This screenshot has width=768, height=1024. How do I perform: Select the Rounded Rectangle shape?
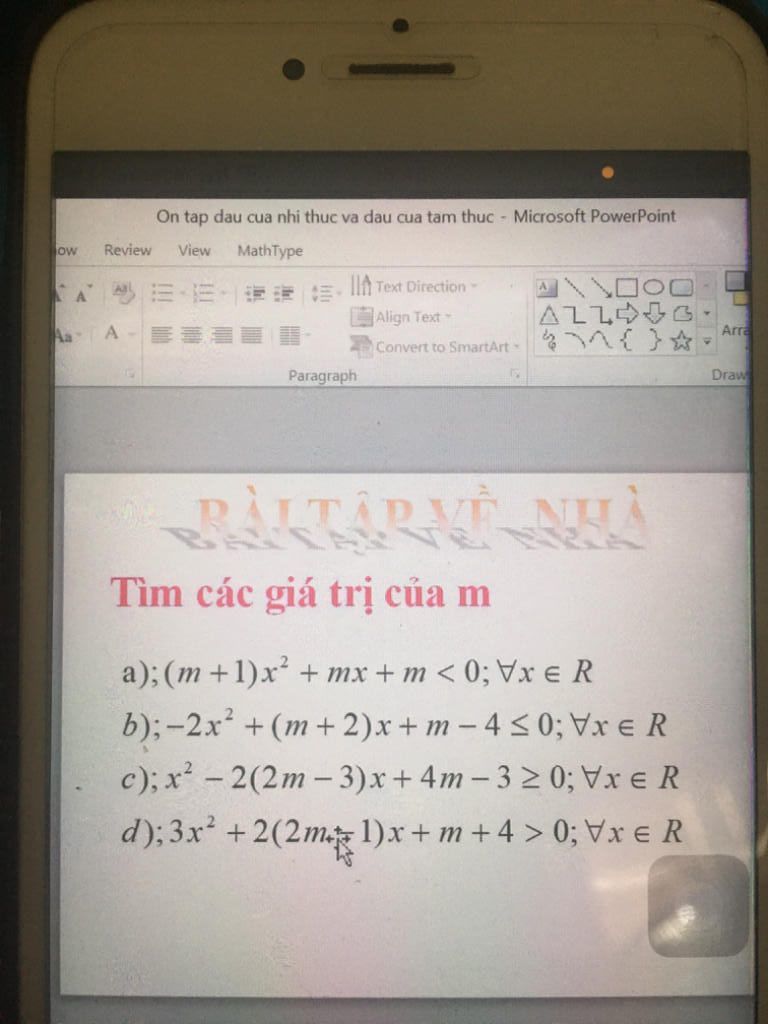click(x=680, y=287)
